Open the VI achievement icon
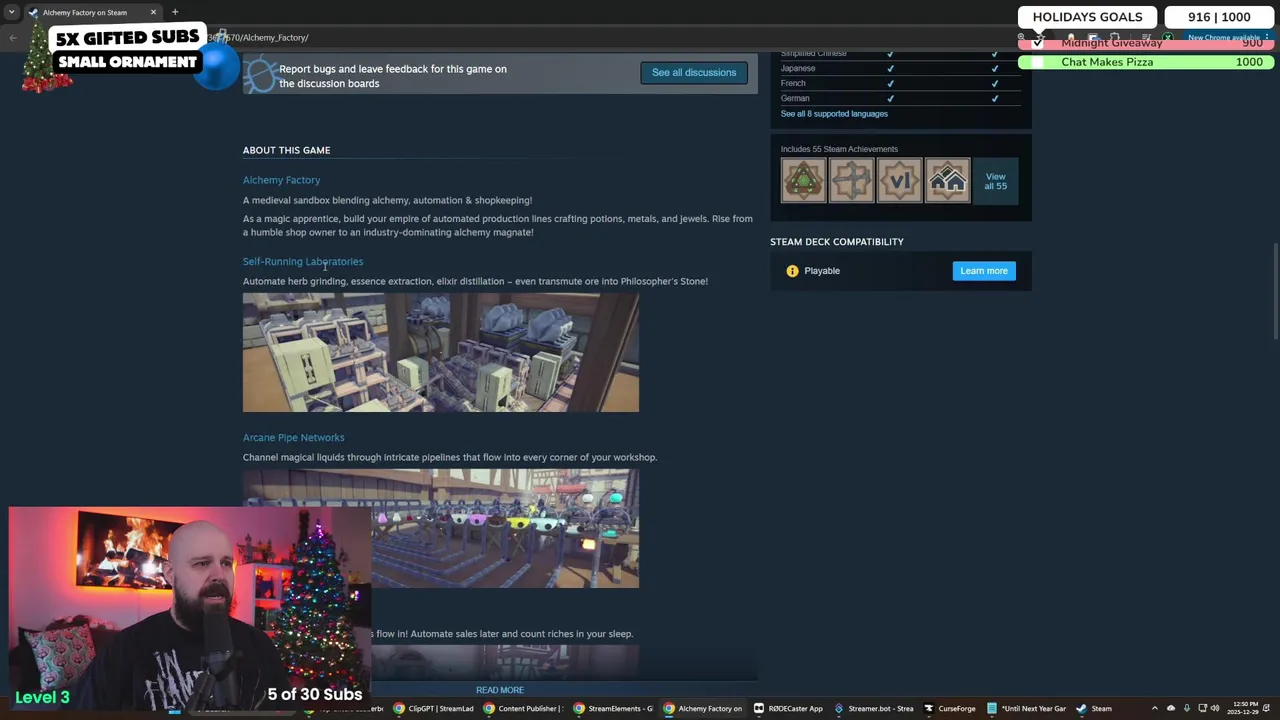1280x720 pixels. click(x=899, y=181)
